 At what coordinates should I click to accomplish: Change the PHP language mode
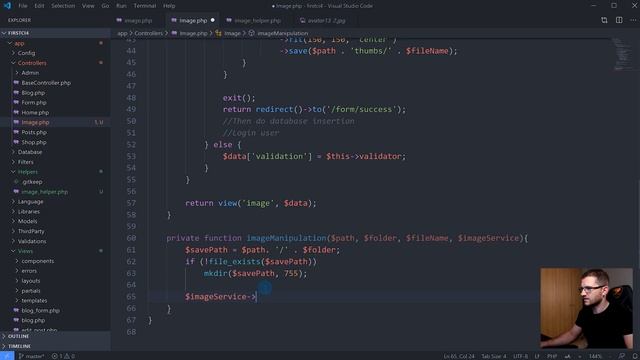(552, 356)
